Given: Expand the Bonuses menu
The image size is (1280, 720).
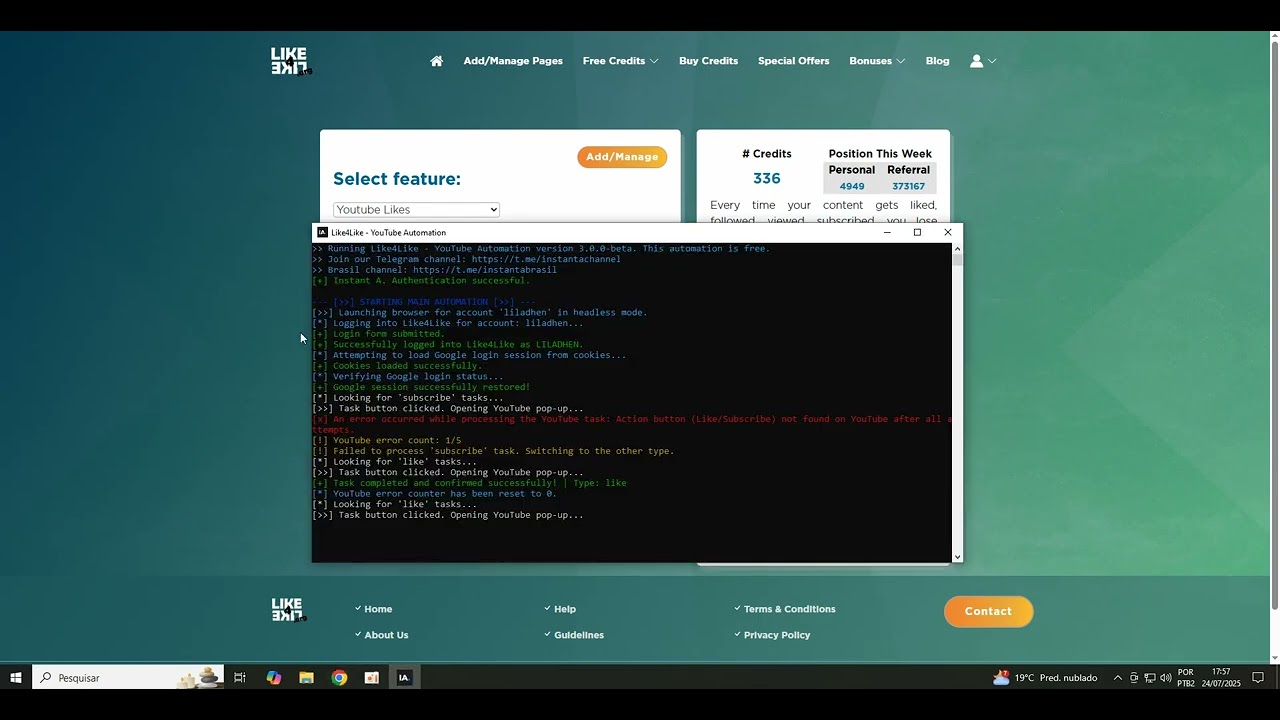Looking at the screenshot, I should pos(877,61).
